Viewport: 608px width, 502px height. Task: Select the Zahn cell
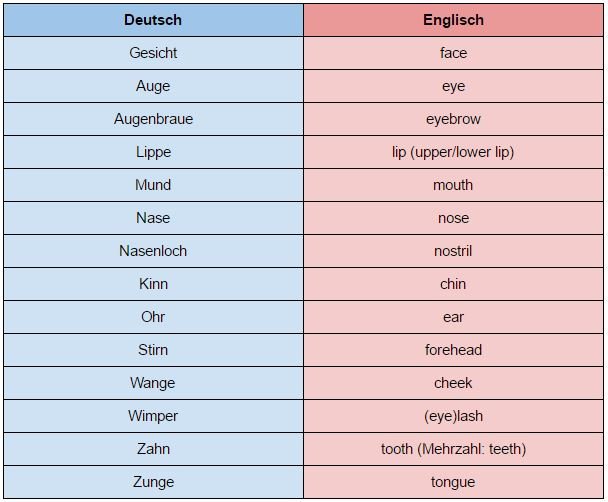click(154, 449)
